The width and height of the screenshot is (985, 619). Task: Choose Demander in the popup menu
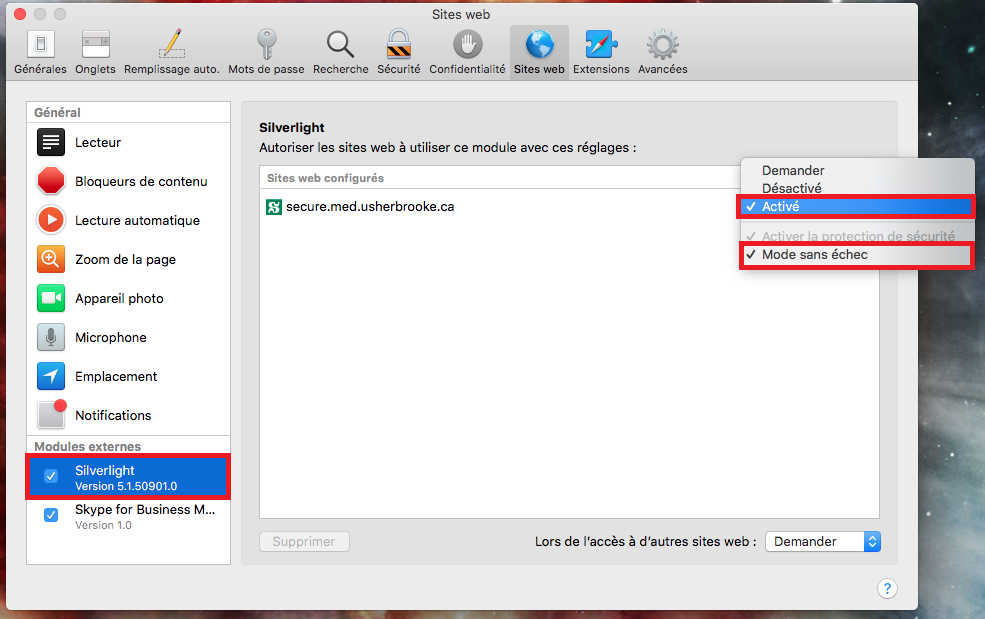(x=793, y=171)
